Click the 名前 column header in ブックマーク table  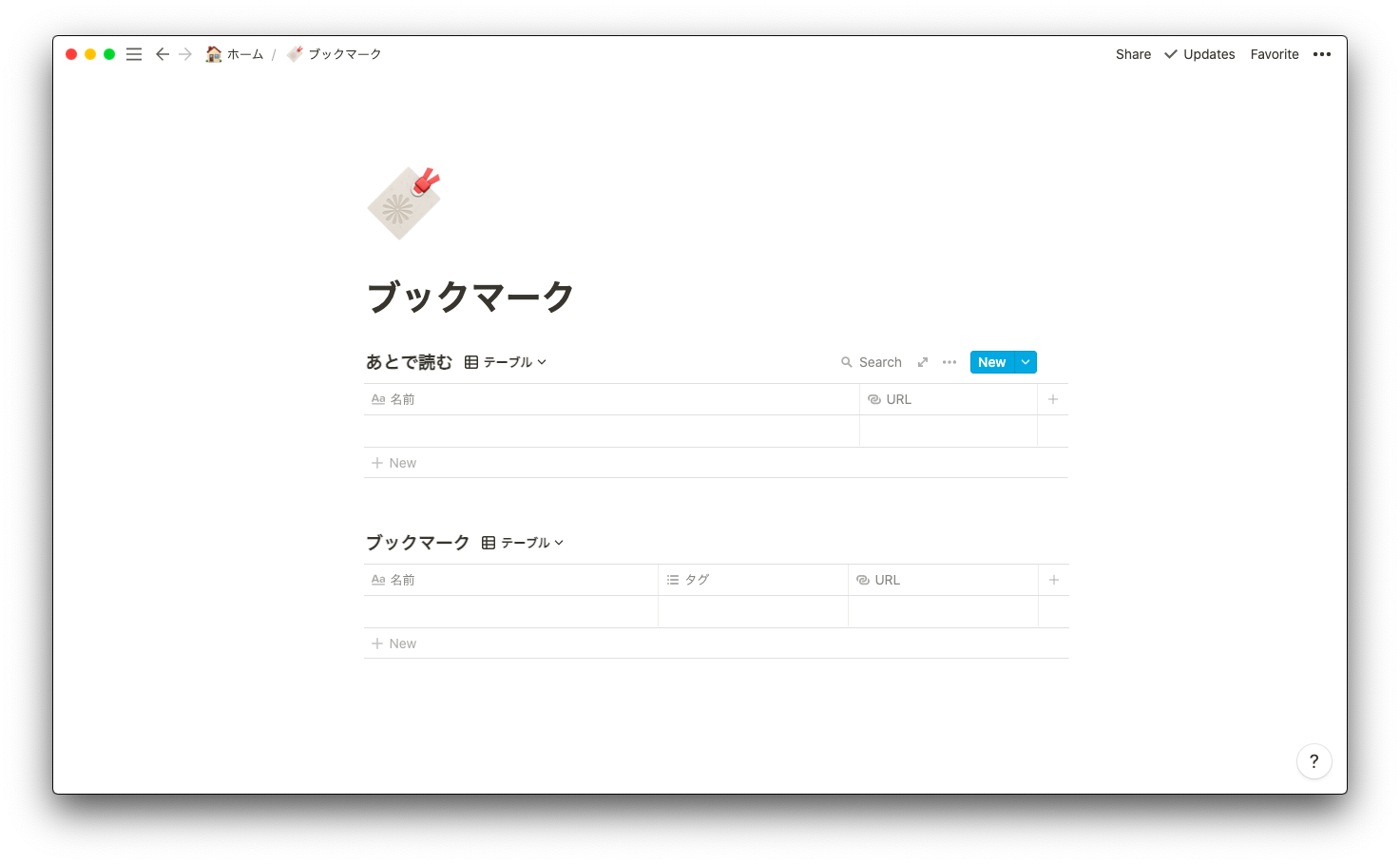[510, 580]
